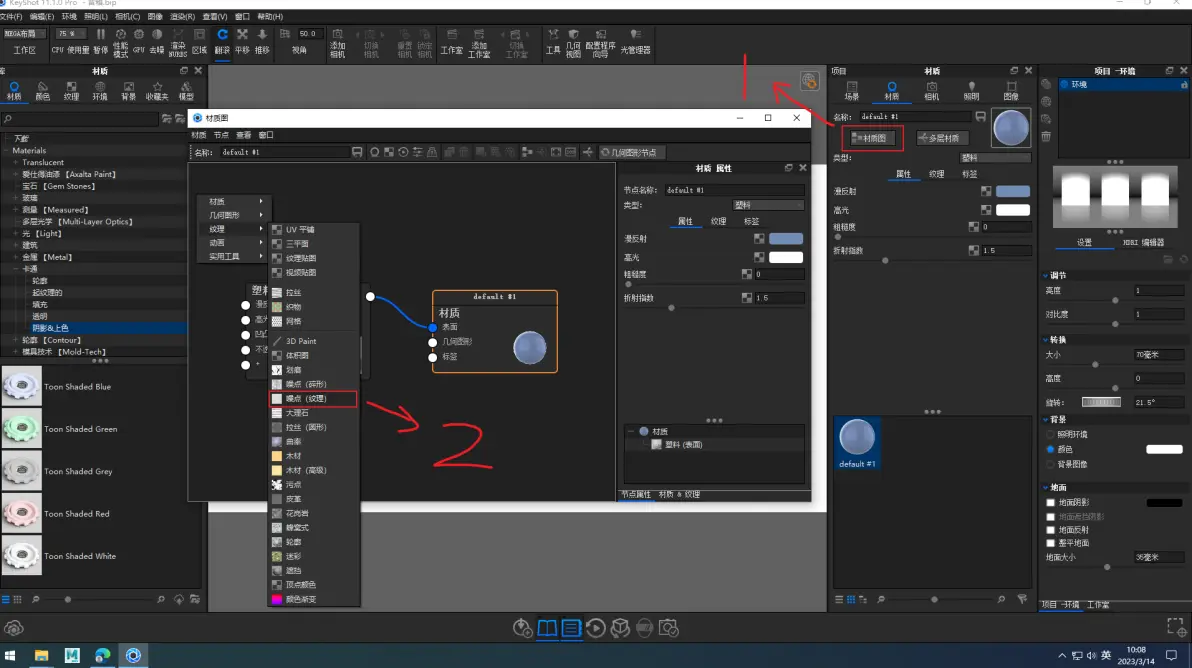1192x668 pixels.
Task: Open the Nodes (节点) menu in Material Graph
Action: click(x=220, y=135)
